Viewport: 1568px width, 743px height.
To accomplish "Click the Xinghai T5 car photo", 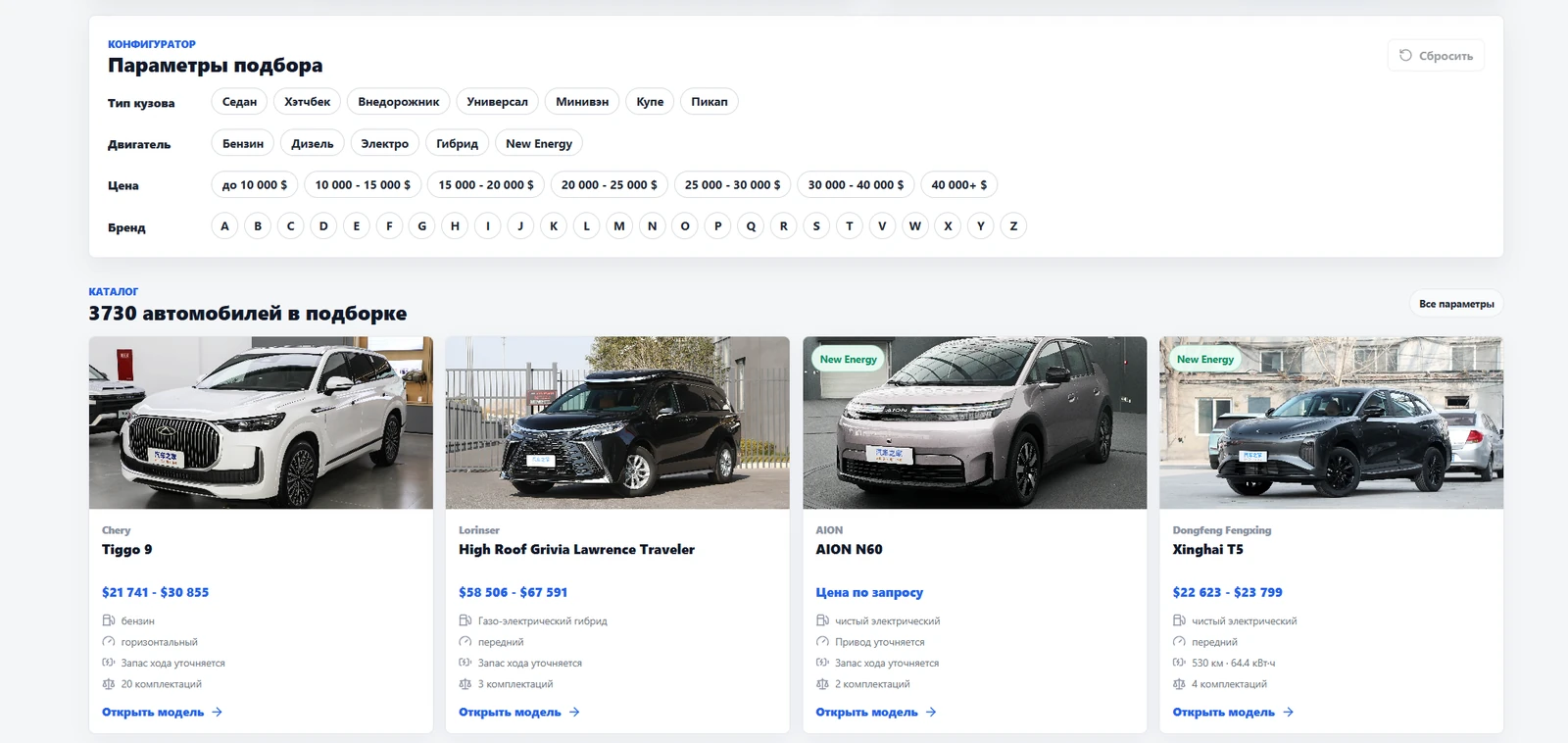I will 1331,422.
